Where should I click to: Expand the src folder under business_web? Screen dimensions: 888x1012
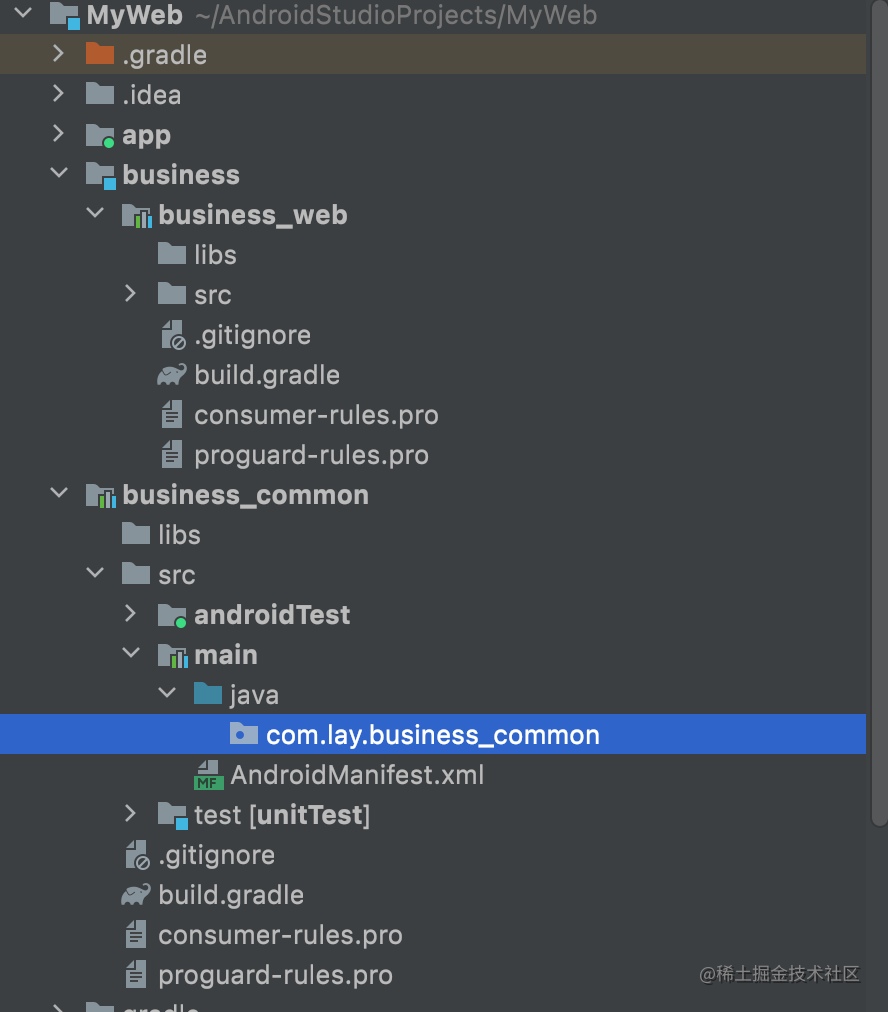tap(131, 294)
